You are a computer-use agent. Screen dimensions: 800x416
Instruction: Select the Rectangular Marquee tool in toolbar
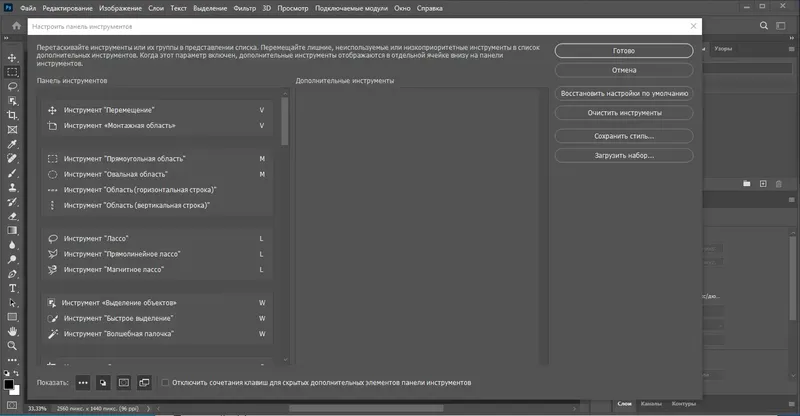12,72
